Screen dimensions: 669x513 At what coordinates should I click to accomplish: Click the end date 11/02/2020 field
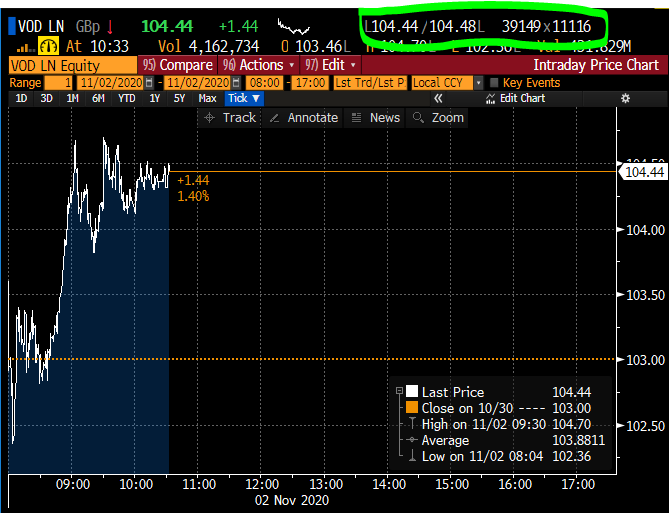(199, 82)
